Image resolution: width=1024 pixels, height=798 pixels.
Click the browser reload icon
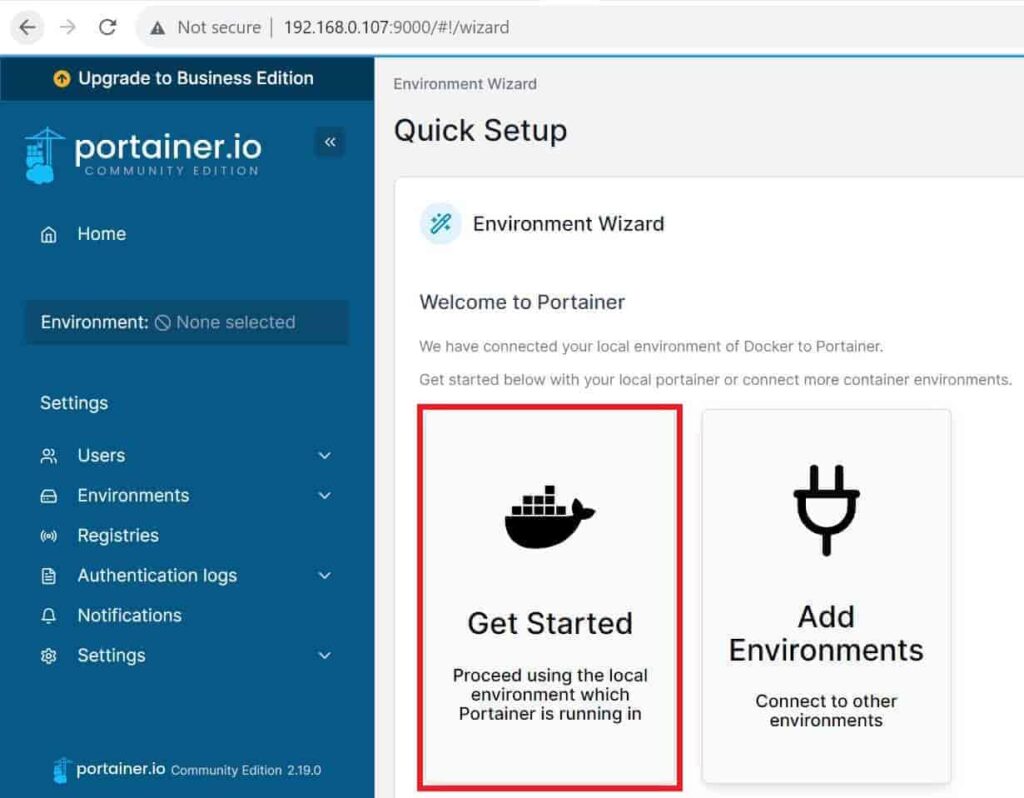pyautogui.click(x=109, y=27)
